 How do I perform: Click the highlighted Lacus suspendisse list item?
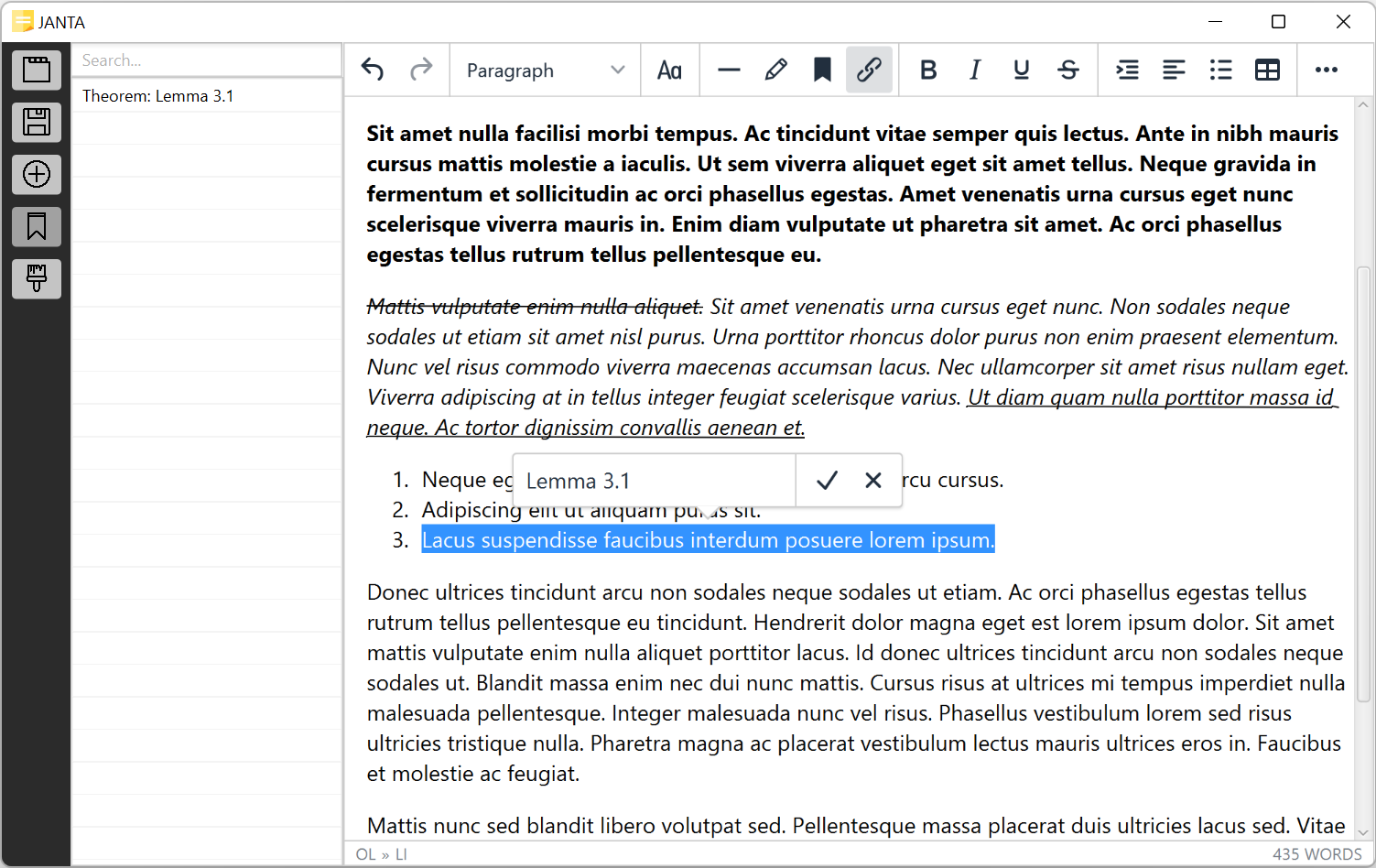point(708,540)
